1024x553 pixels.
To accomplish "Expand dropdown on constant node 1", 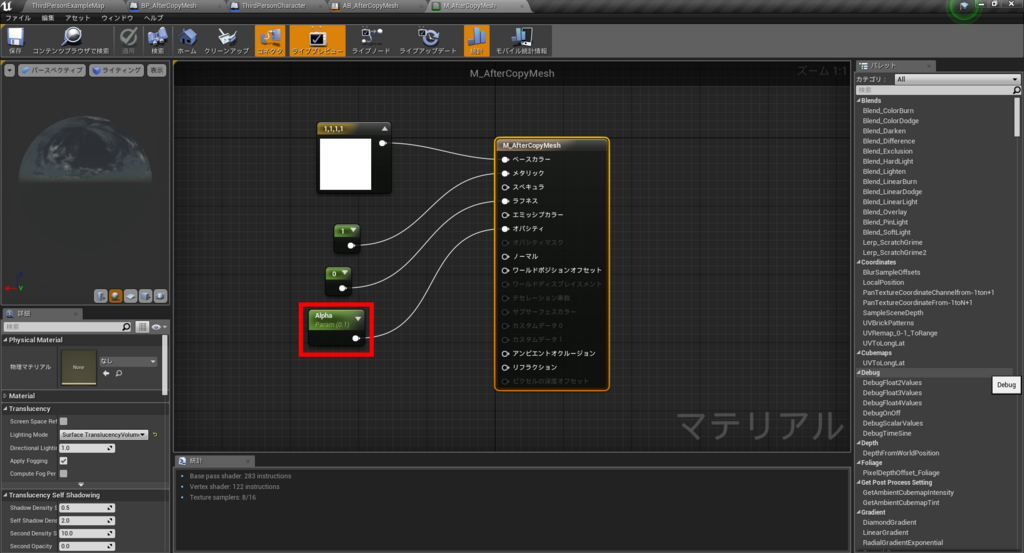I will 353,230.
